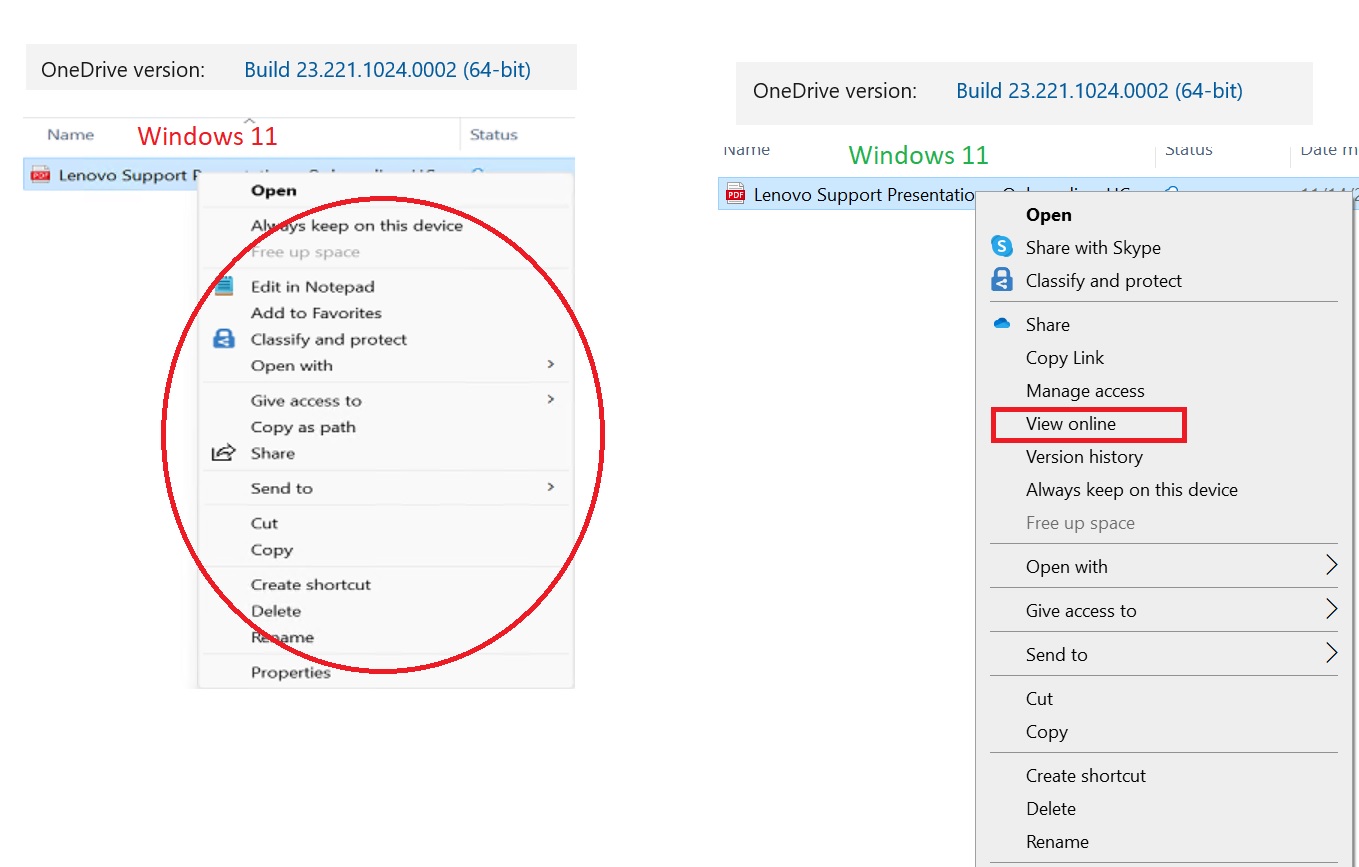Choose Open in the right-hand context menu

click(1049, 214)
